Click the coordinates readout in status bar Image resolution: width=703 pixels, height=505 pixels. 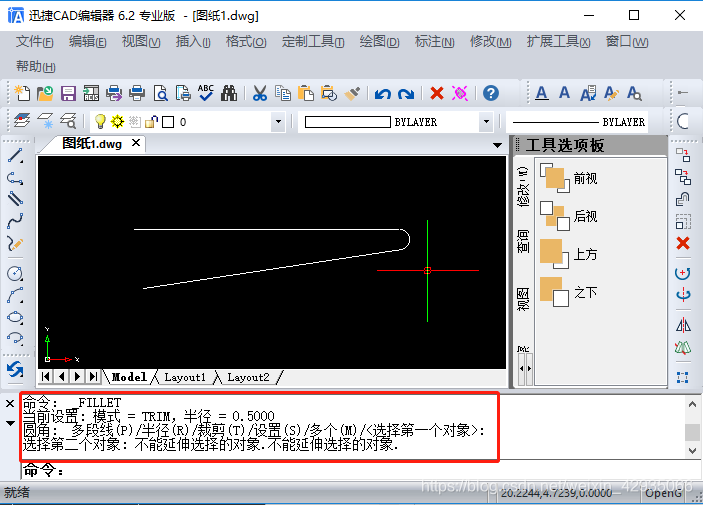point(556,493)
